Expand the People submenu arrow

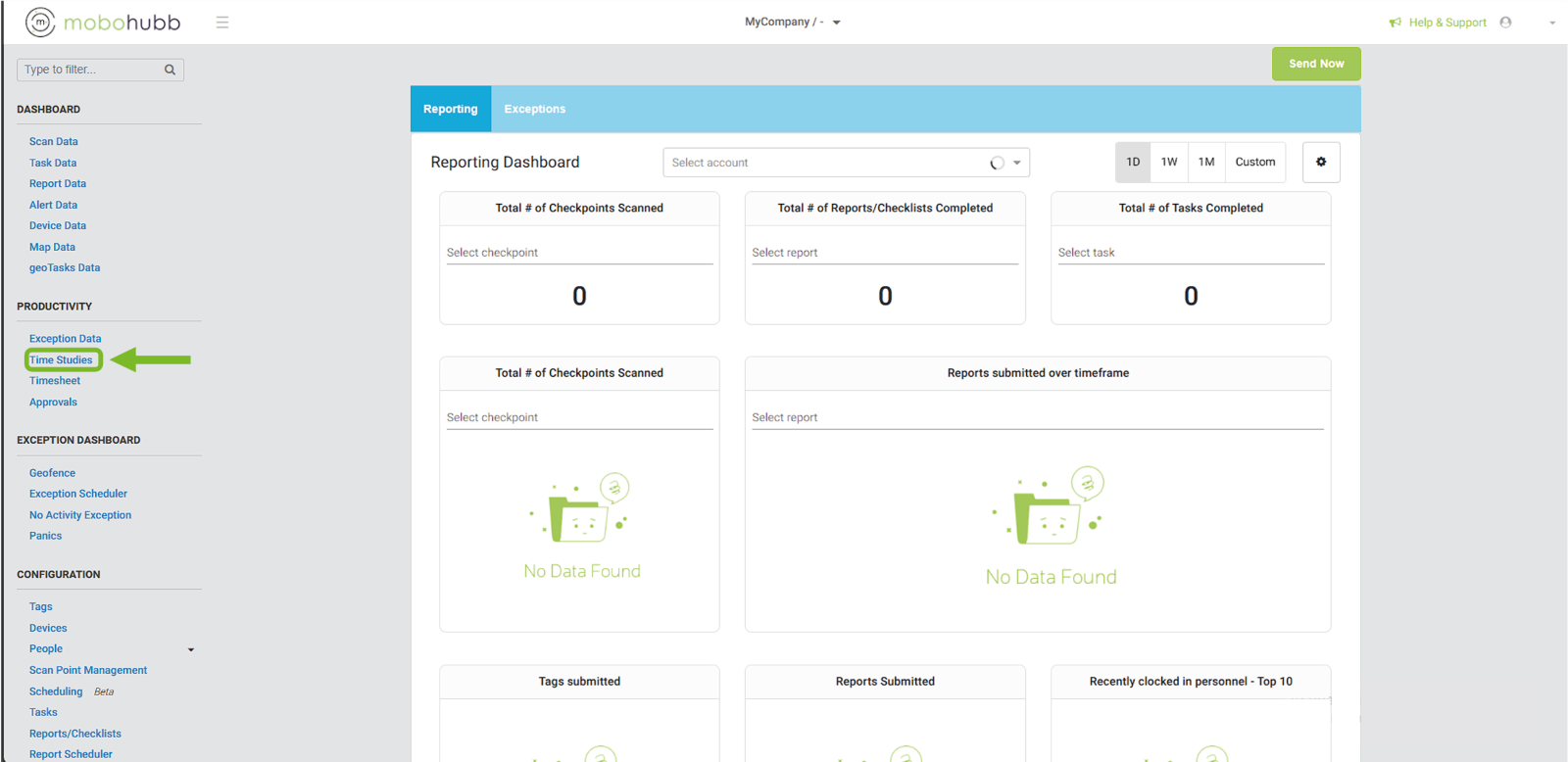tap(191, 649)
